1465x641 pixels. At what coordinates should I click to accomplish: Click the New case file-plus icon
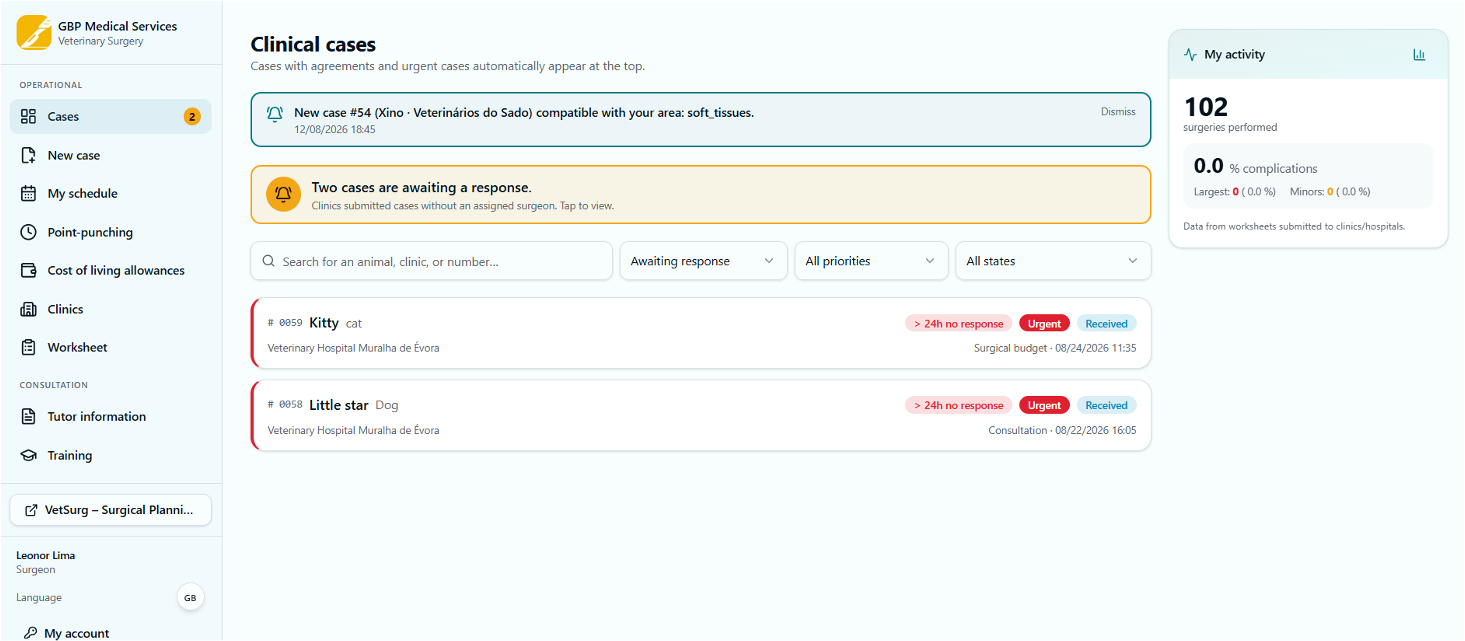click(28, 155)
